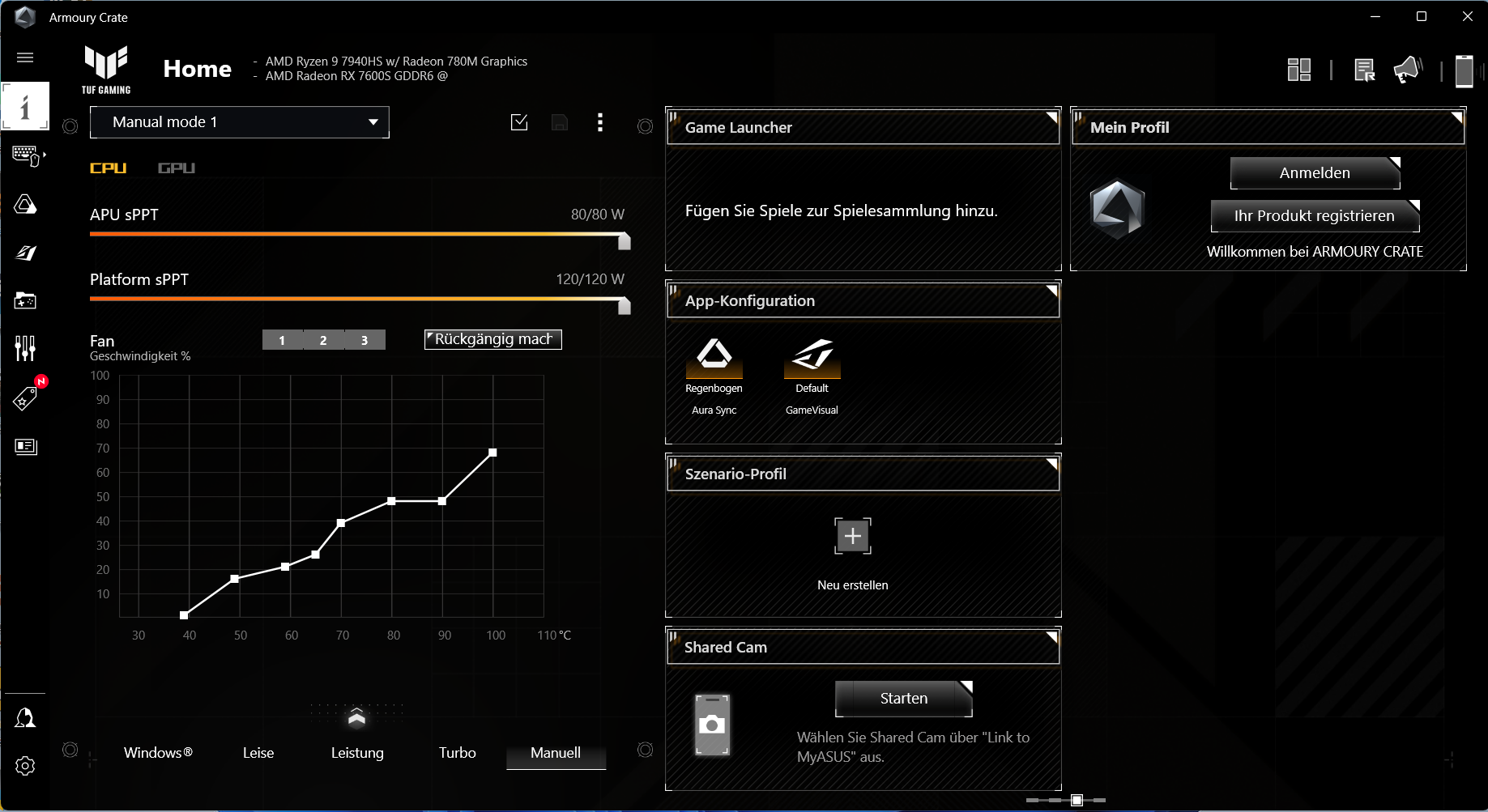The image size is (1488, 812).
Task: Click the fan curve point at 40°C
Action: (x=184, y=615)
